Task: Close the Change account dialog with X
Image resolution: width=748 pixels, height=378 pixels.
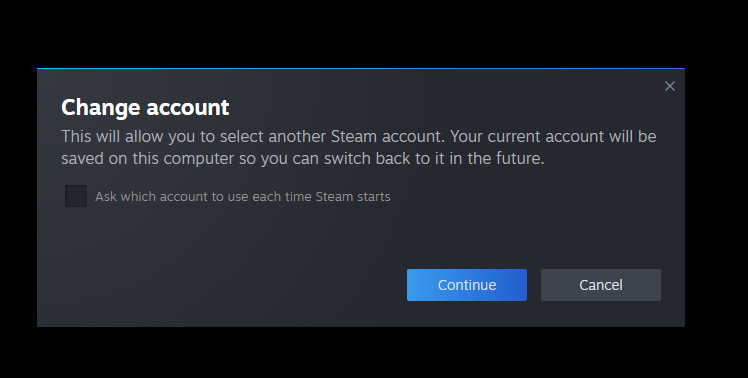Action: (x=670, y=86)
